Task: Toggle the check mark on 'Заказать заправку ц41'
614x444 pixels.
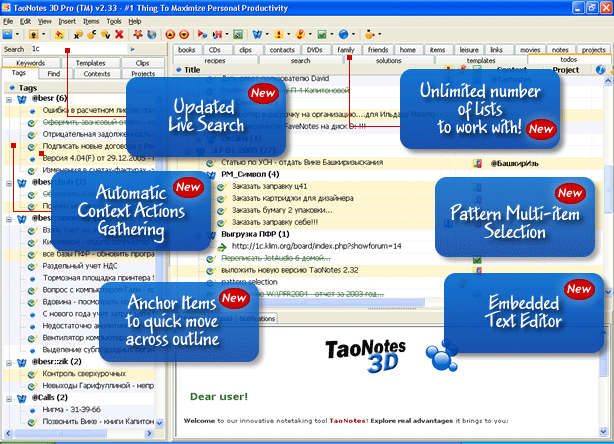Action: coord(222,187)
